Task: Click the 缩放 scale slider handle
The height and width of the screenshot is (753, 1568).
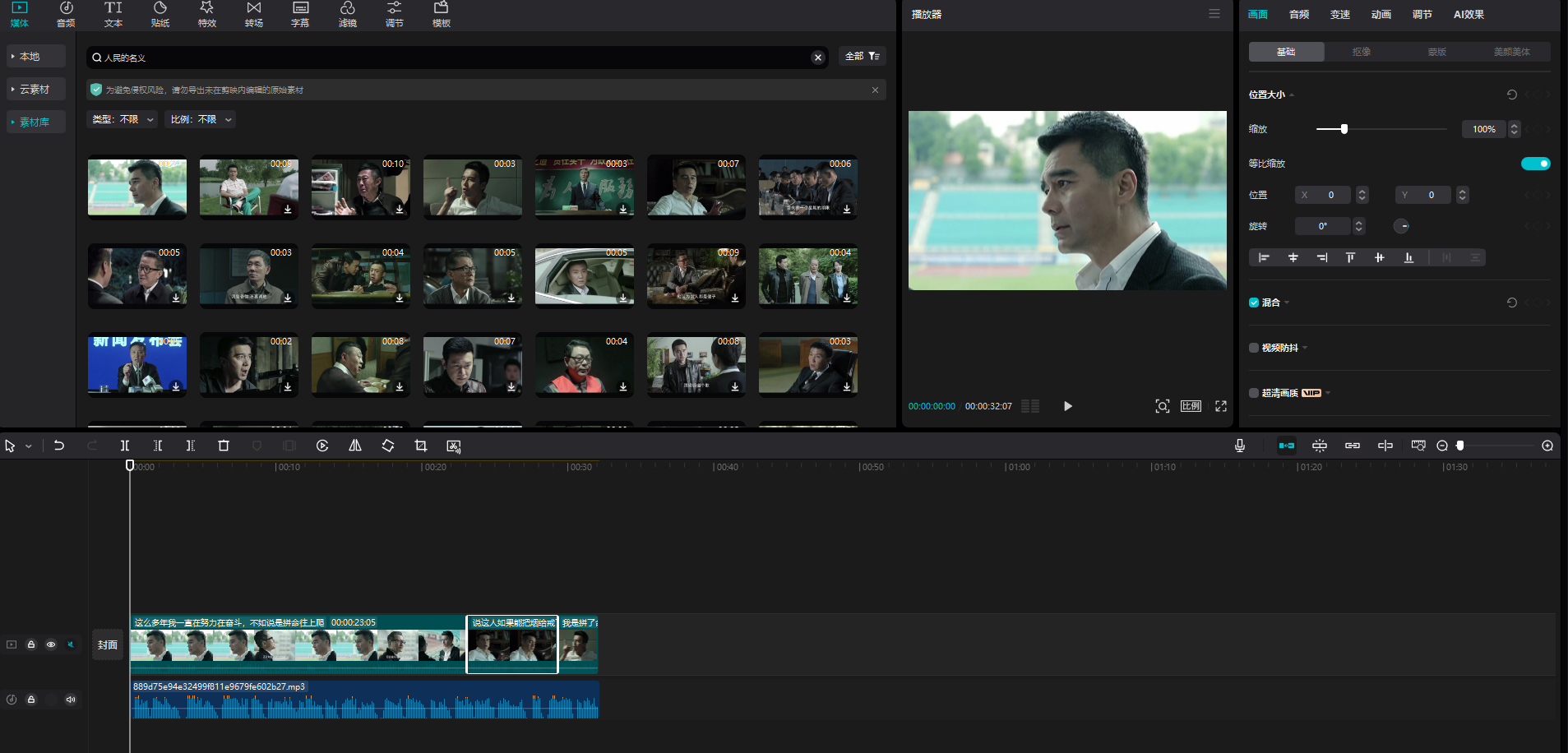Action: [x=1344, y=129]
